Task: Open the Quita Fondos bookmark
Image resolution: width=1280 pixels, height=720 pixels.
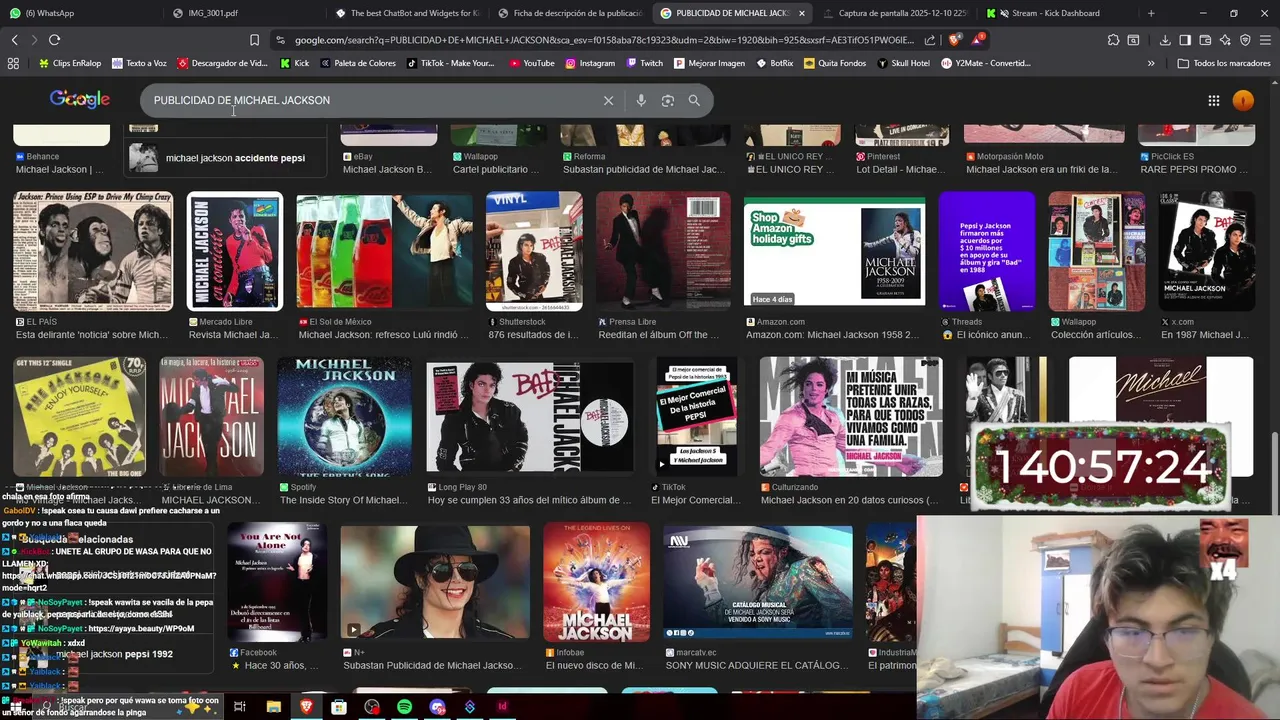Action: pos(834,63)
